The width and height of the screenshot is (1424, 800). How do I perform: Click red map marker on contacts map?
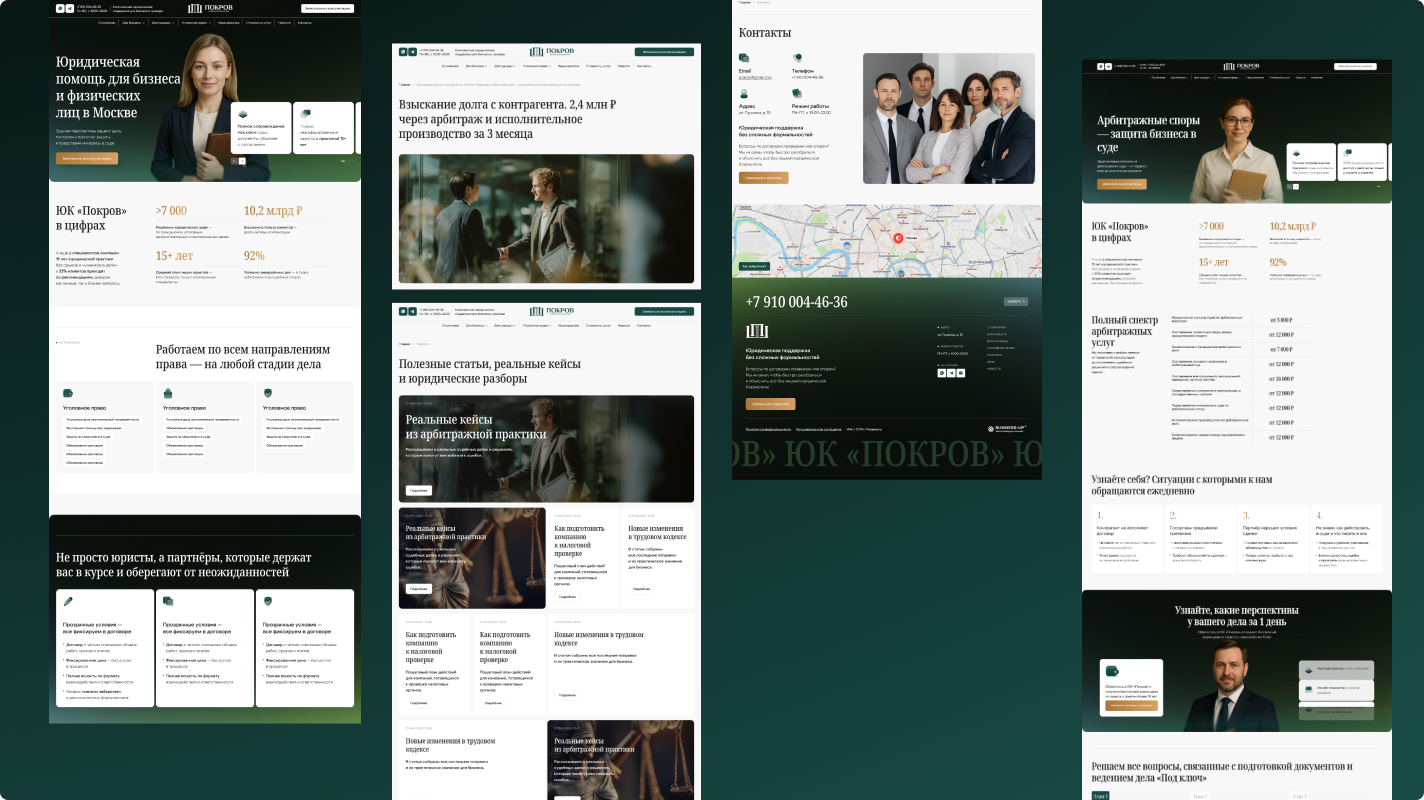pos(898,238)
